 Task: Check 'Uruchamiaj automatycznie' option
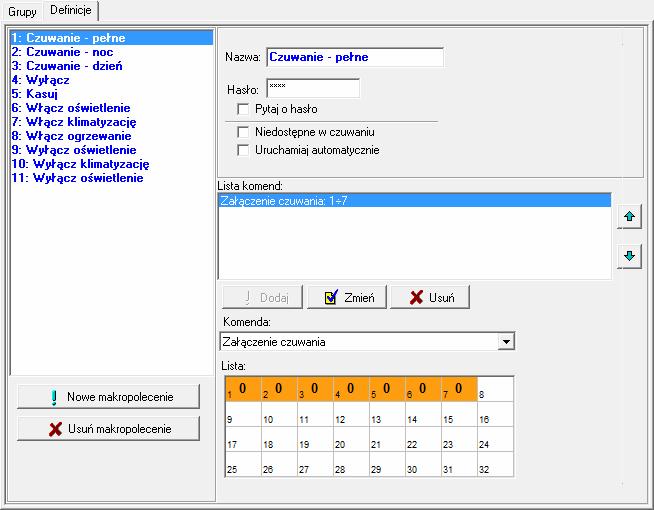pyautogui.click(x=243, y=150)
